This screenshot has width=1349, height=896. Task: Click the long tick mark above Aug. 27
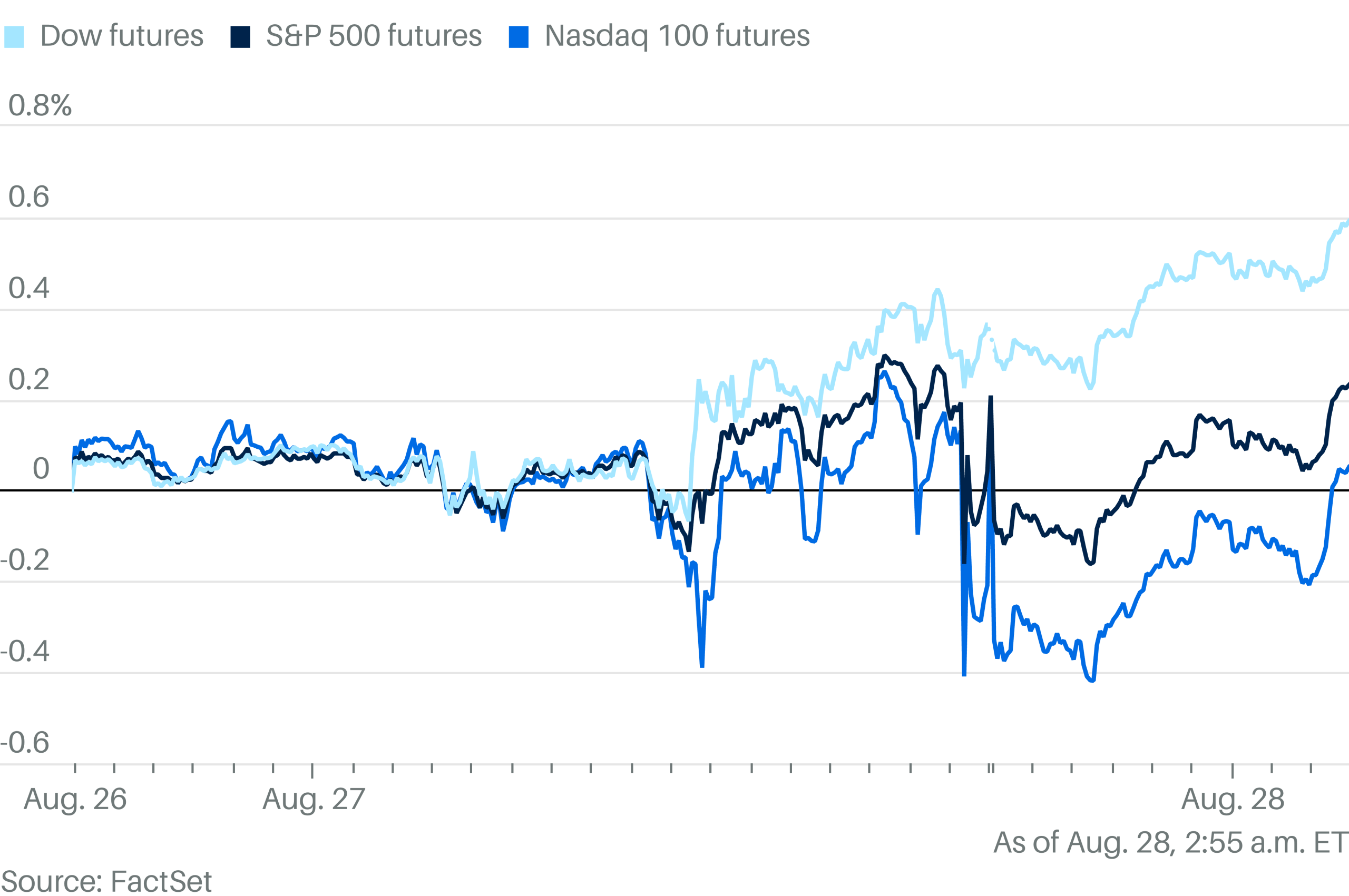click(312, 770)
